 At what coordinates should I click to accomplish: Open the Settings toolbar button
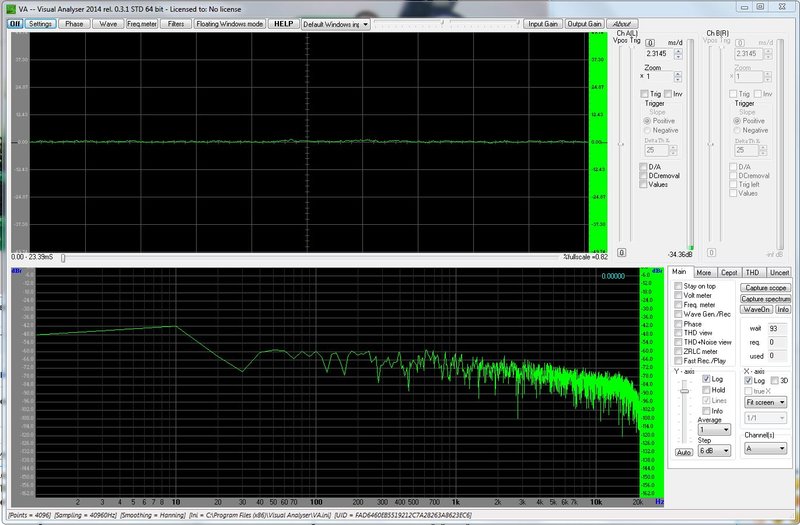(x=40, y=23)
